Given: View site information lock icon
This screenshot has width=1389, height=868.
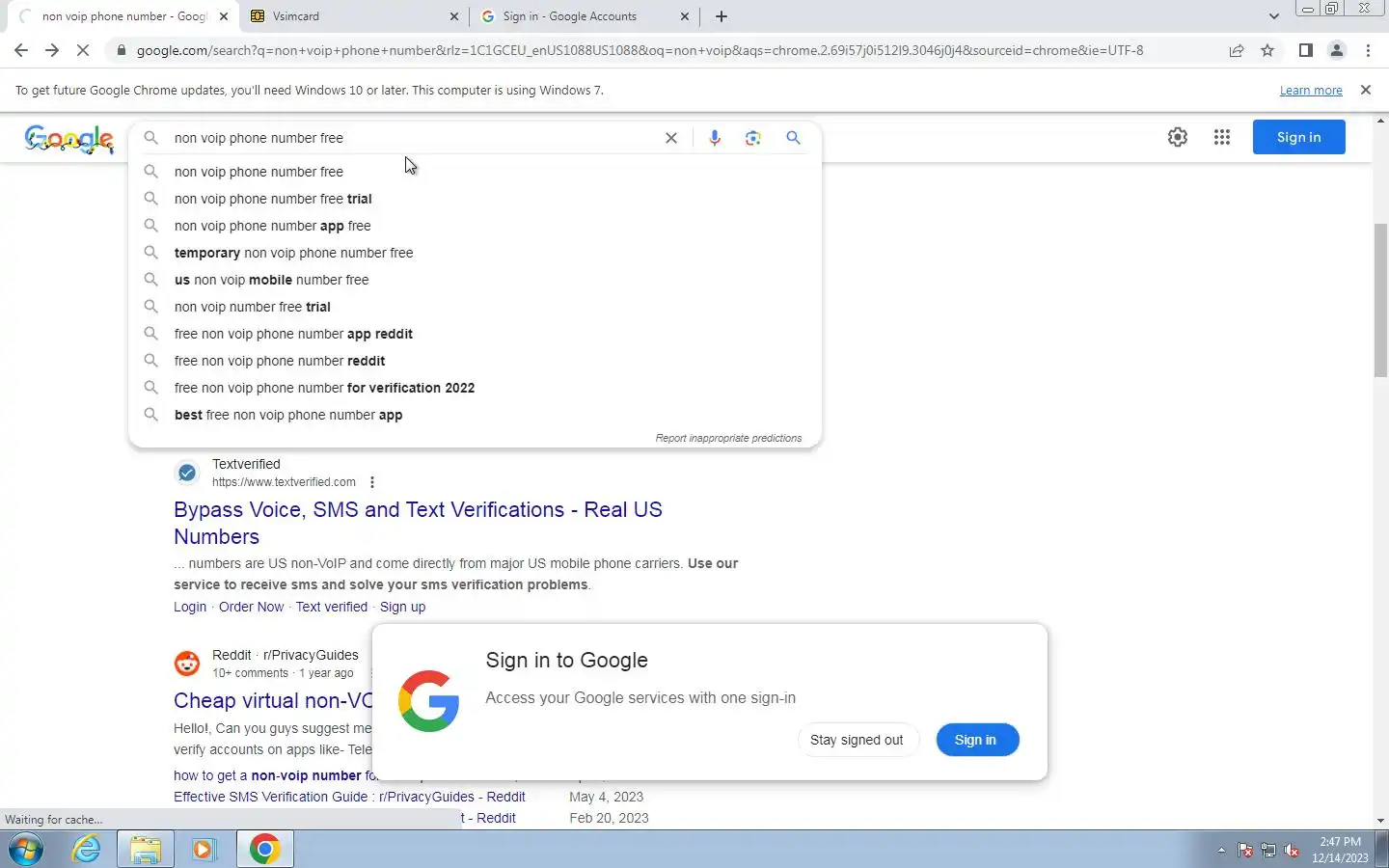Looking at the screenshot, I should [121, 50].
